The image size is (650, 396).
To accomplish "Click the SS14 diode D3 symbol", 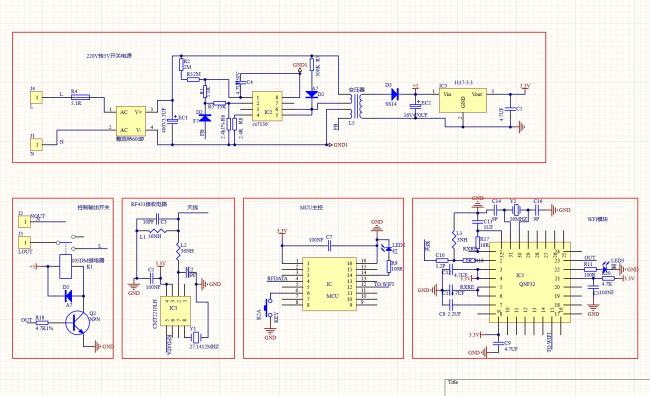I will click(394, 94).
